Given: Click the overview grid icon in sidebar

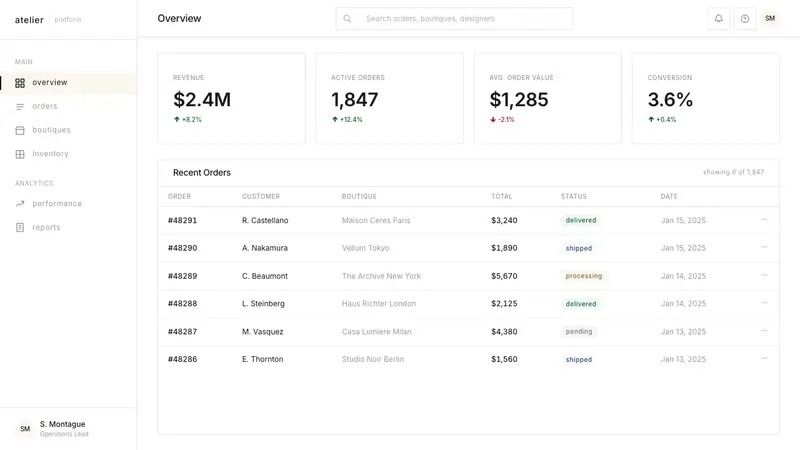Looking at the screenshot, I should [x=20, y=83].
